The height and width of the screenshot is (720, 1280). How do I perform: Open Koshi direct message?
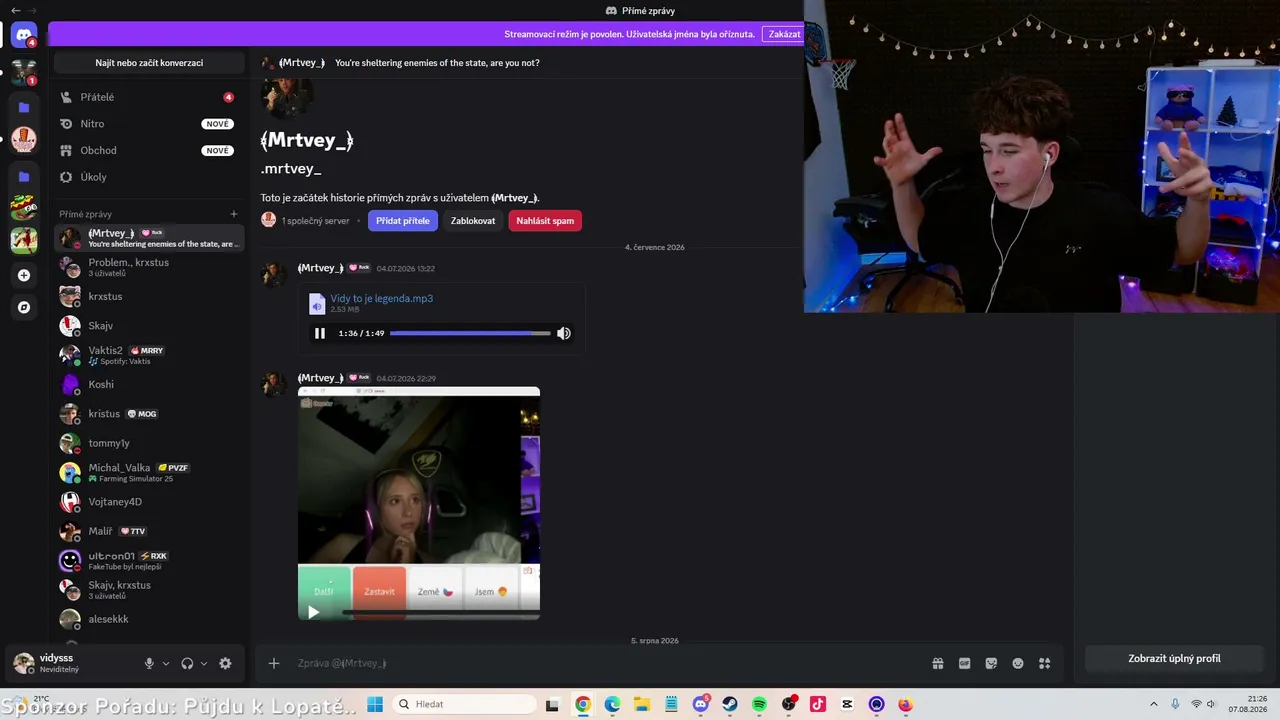pyautogui.click(x=147, y=384)
